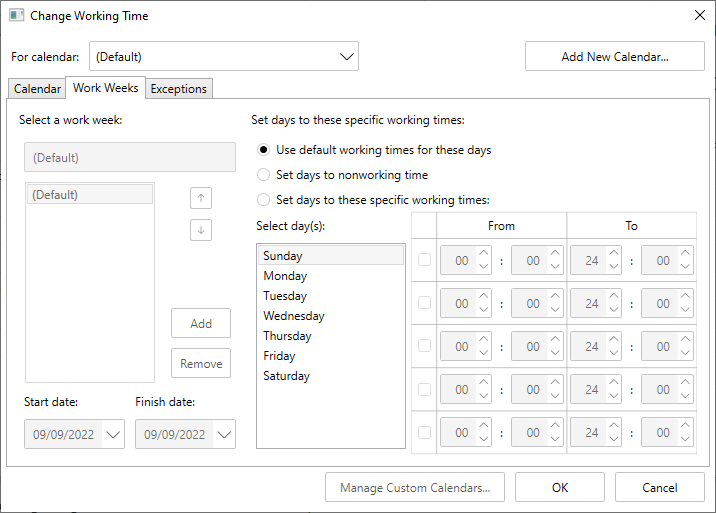Select Wednesday in the day list
716x513 pixels.
coord(293,316)
